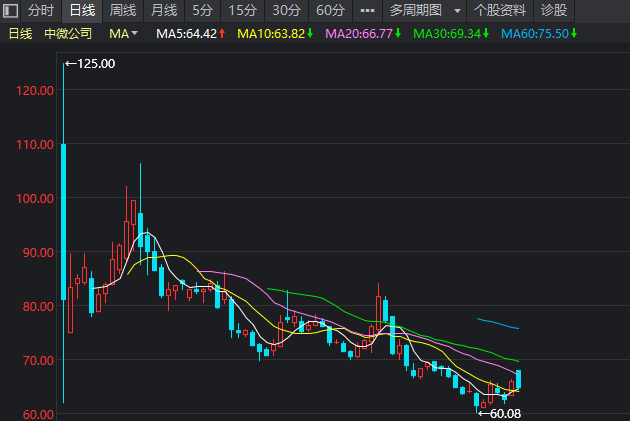Open 多周期图 multi-period view

click(416, 10)
